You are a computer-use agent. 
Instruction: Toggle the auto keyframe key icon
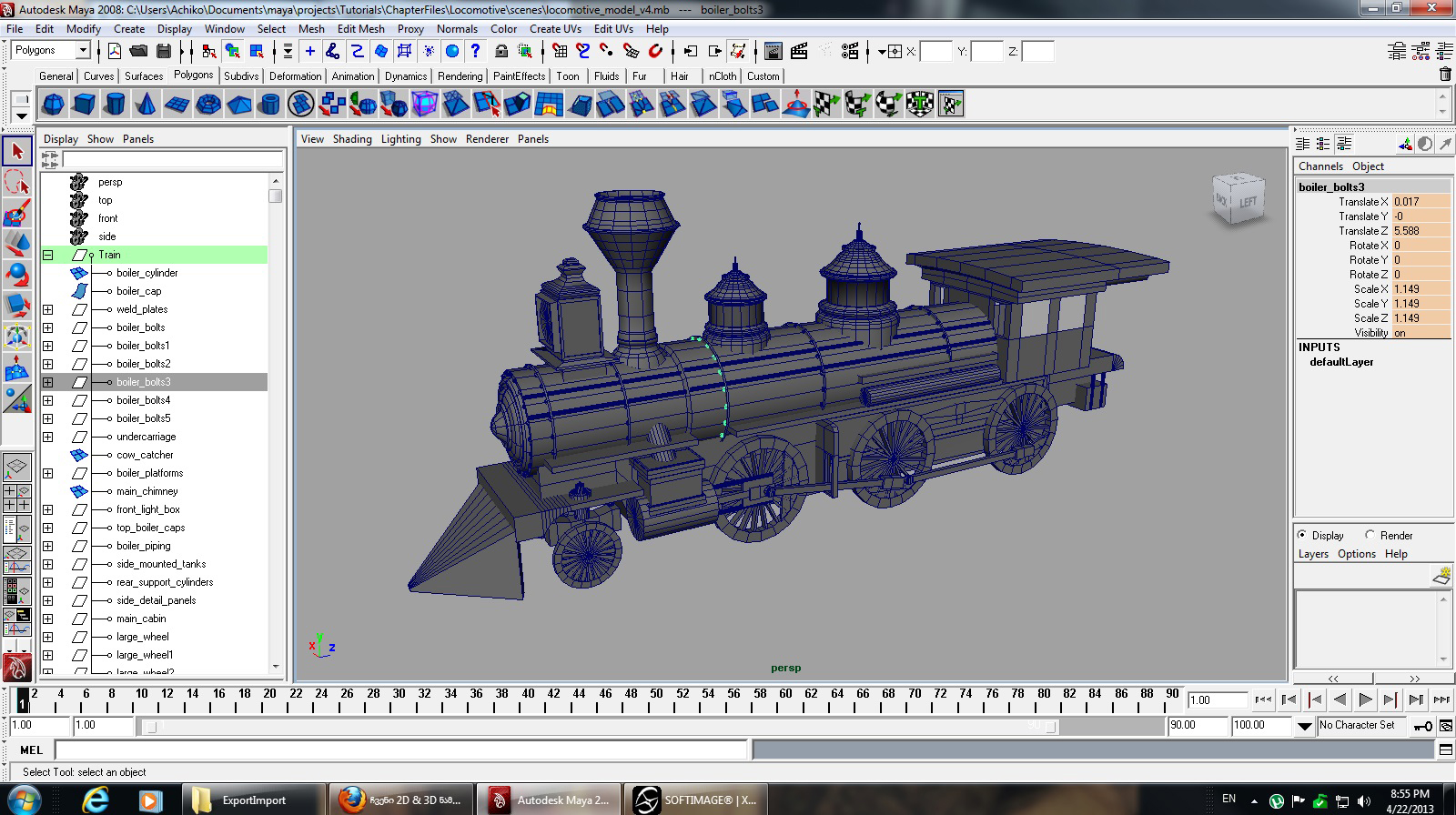click(1422, 726)
